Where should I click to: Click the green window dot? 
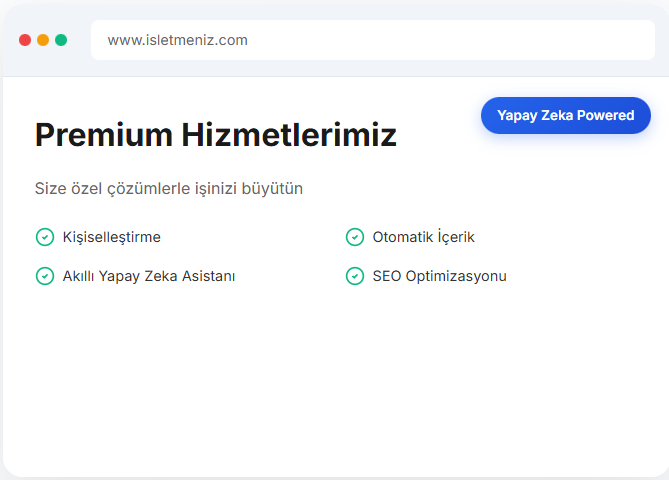pos(61,40)
